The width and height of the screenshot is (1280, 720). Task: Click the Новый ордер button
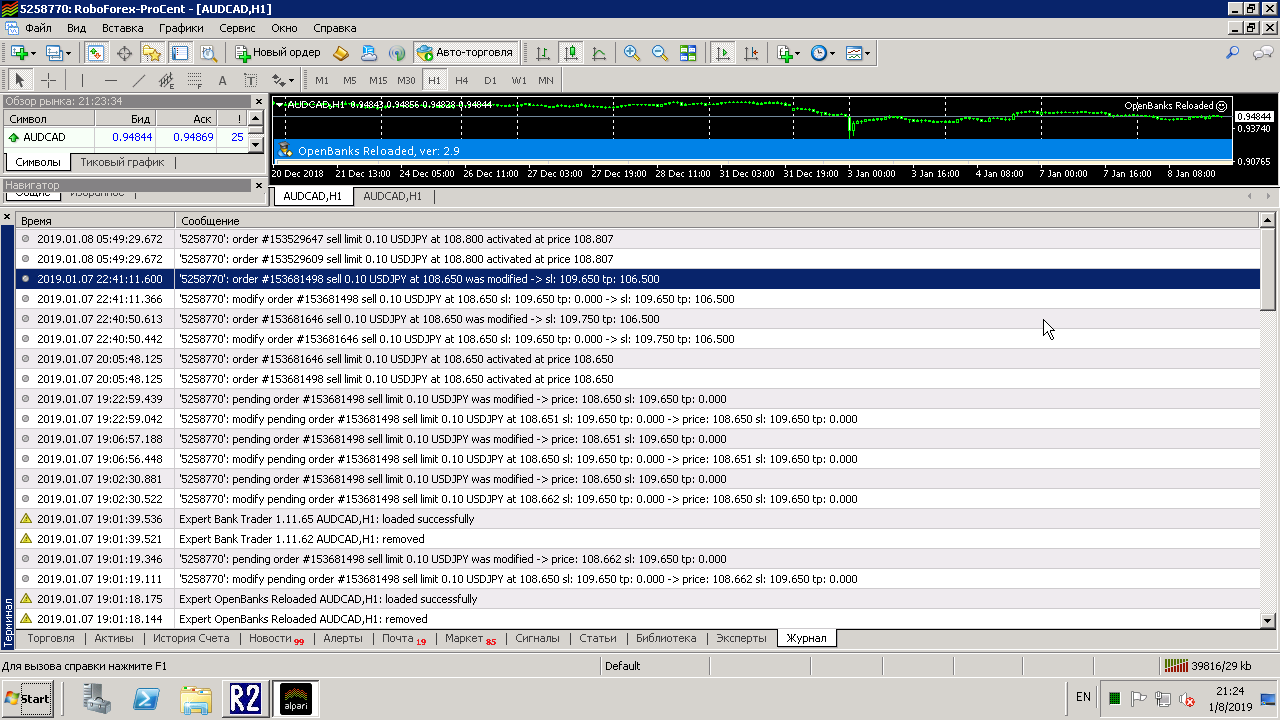(278, 53)
